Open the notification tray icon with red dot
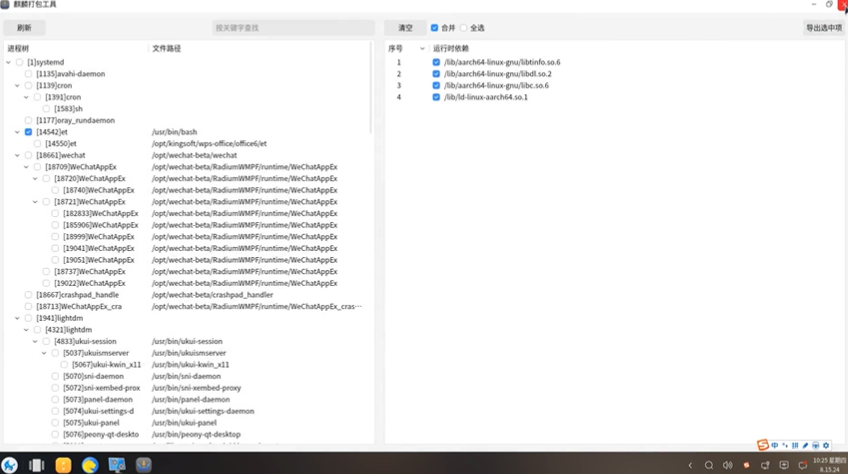848x474 pixels. pyautogui.click(x=803, y=465)
